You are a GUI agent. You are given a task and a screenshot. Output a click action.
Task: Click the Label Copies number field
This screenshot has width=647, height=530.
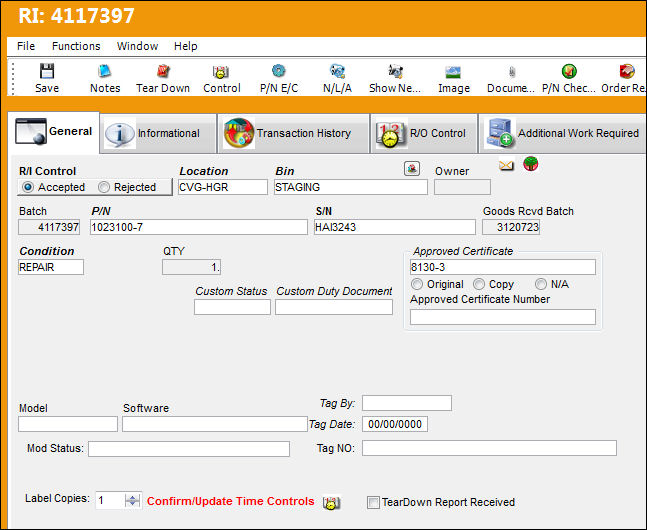pos(110,501)
